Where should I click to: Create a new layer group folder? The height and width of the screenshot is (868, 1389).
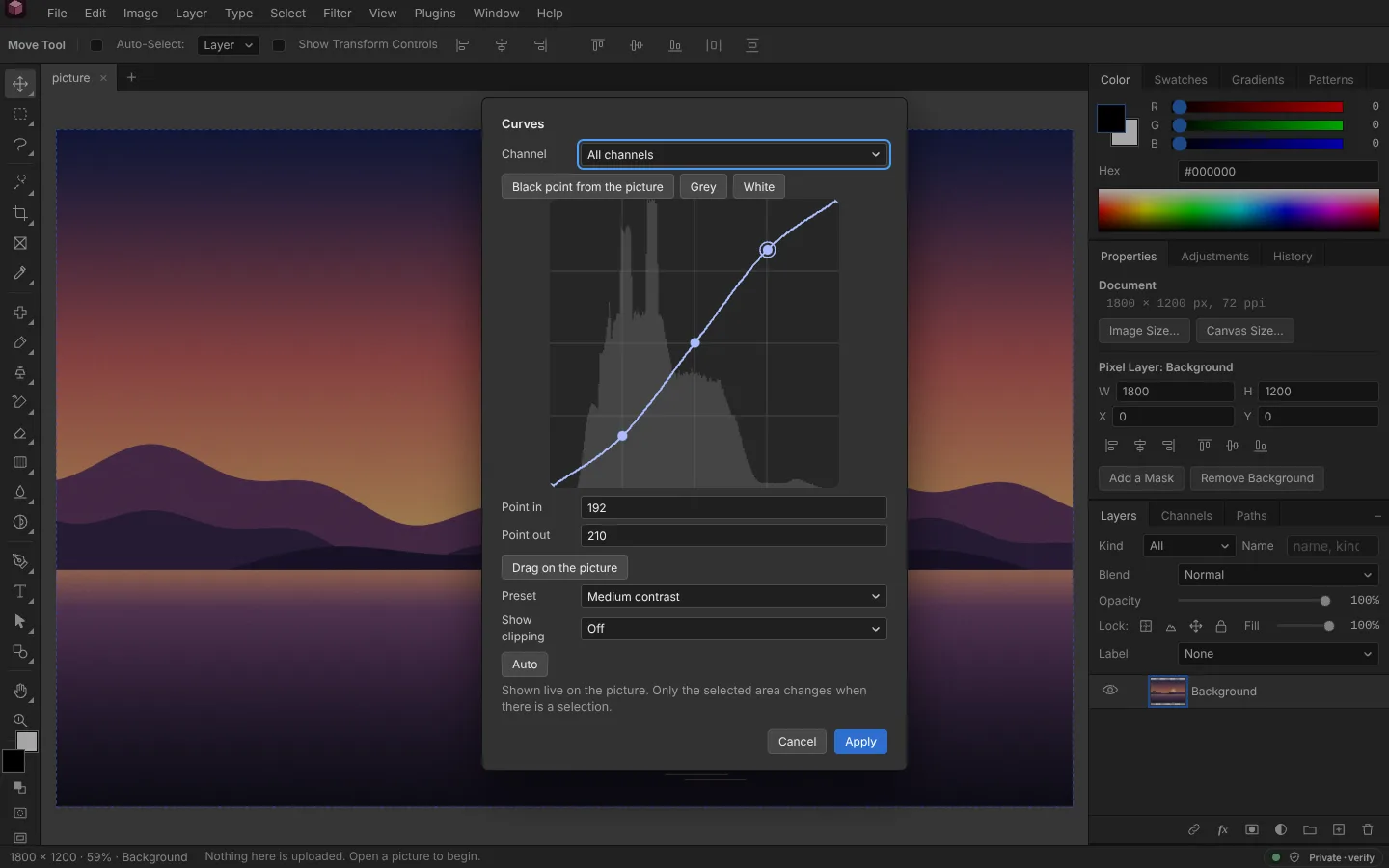(1310, 829)
